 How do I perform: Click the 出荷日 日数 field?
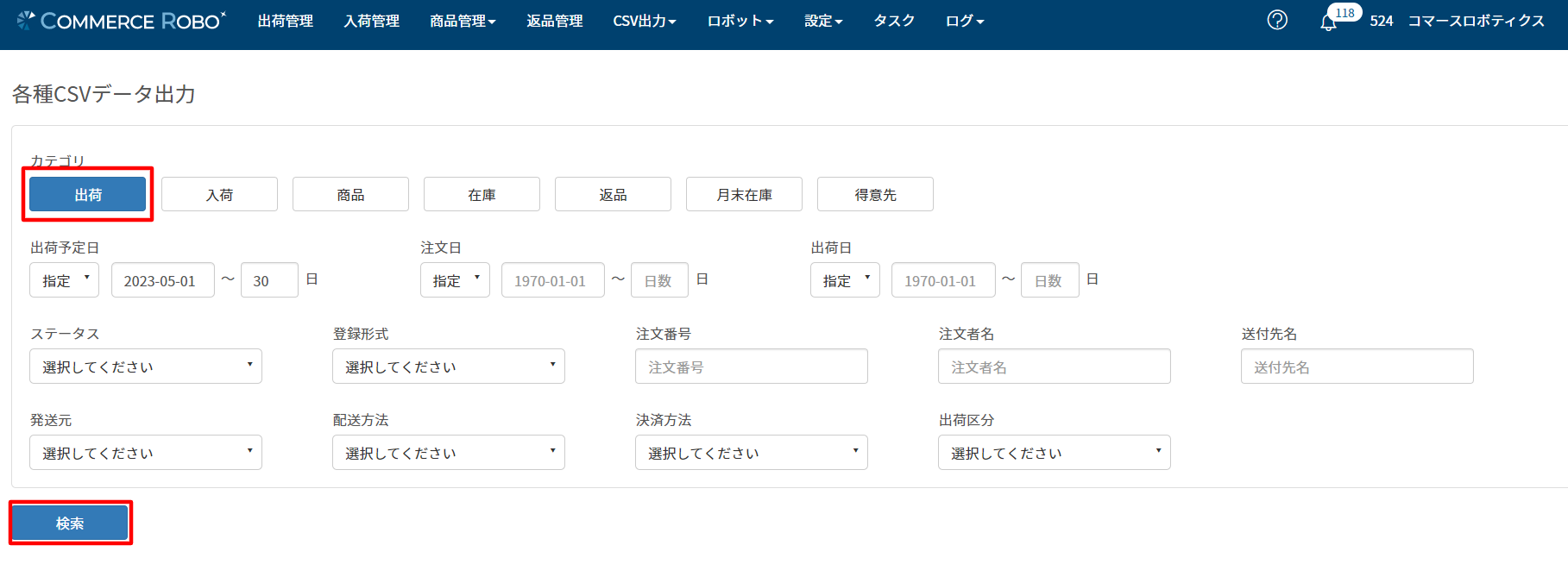[1049, 280]
